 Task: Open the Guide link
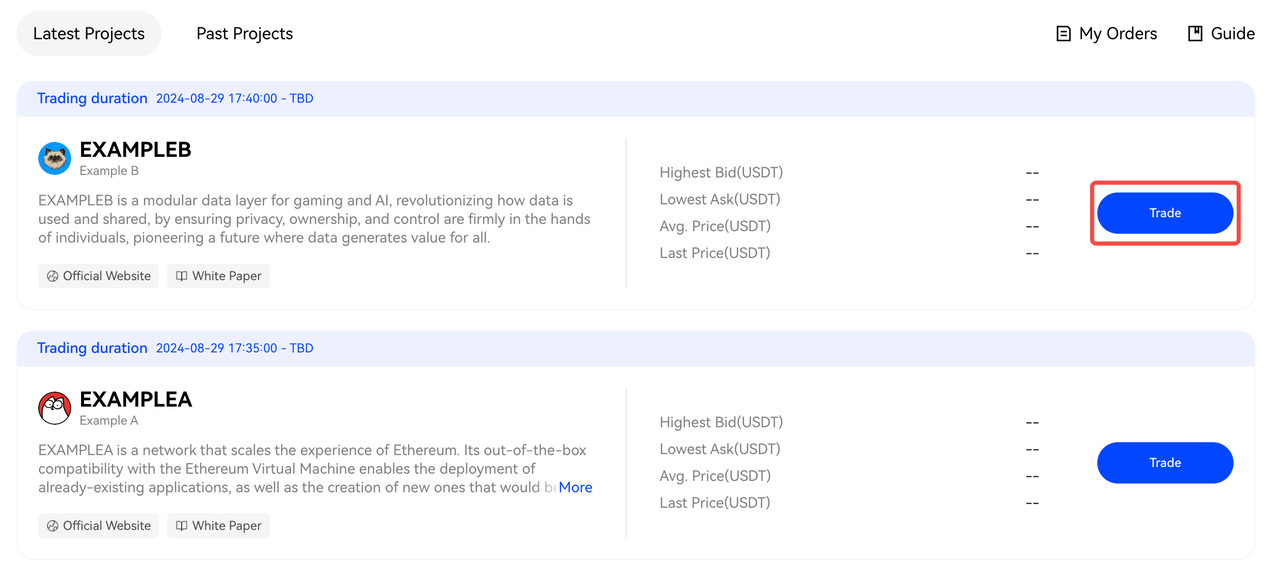[x=1232, y=34]
